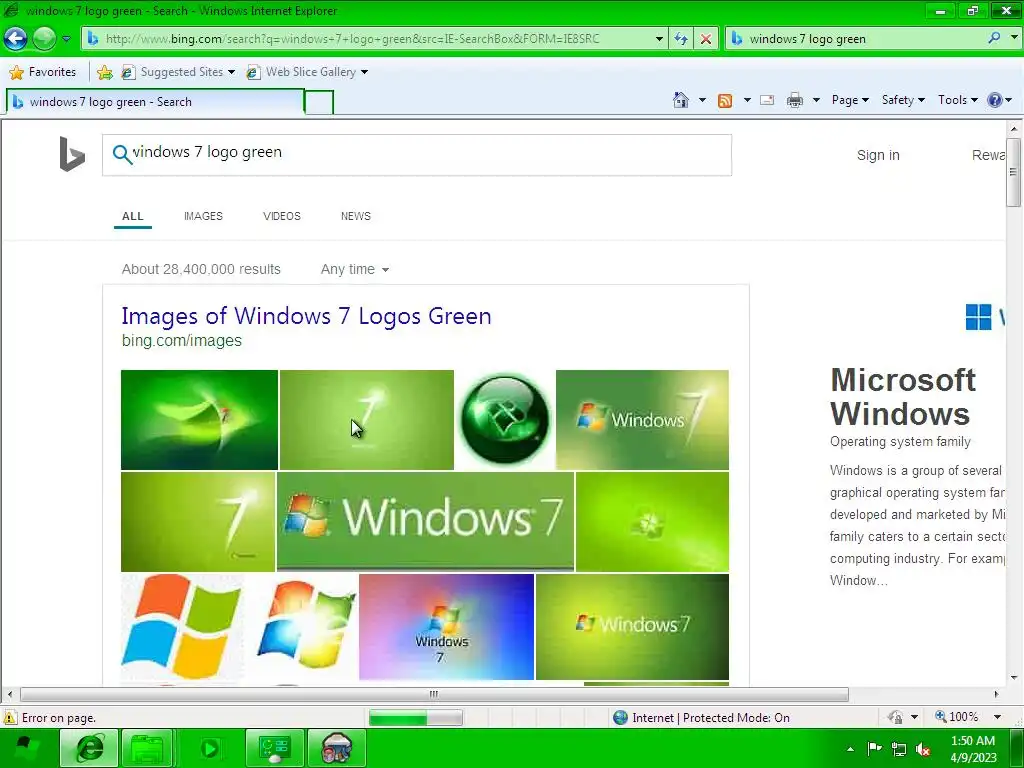This screenshot has height=768, width=1024.
Task: Switch to the NEWS tab
Action: [x=355, y=216]
